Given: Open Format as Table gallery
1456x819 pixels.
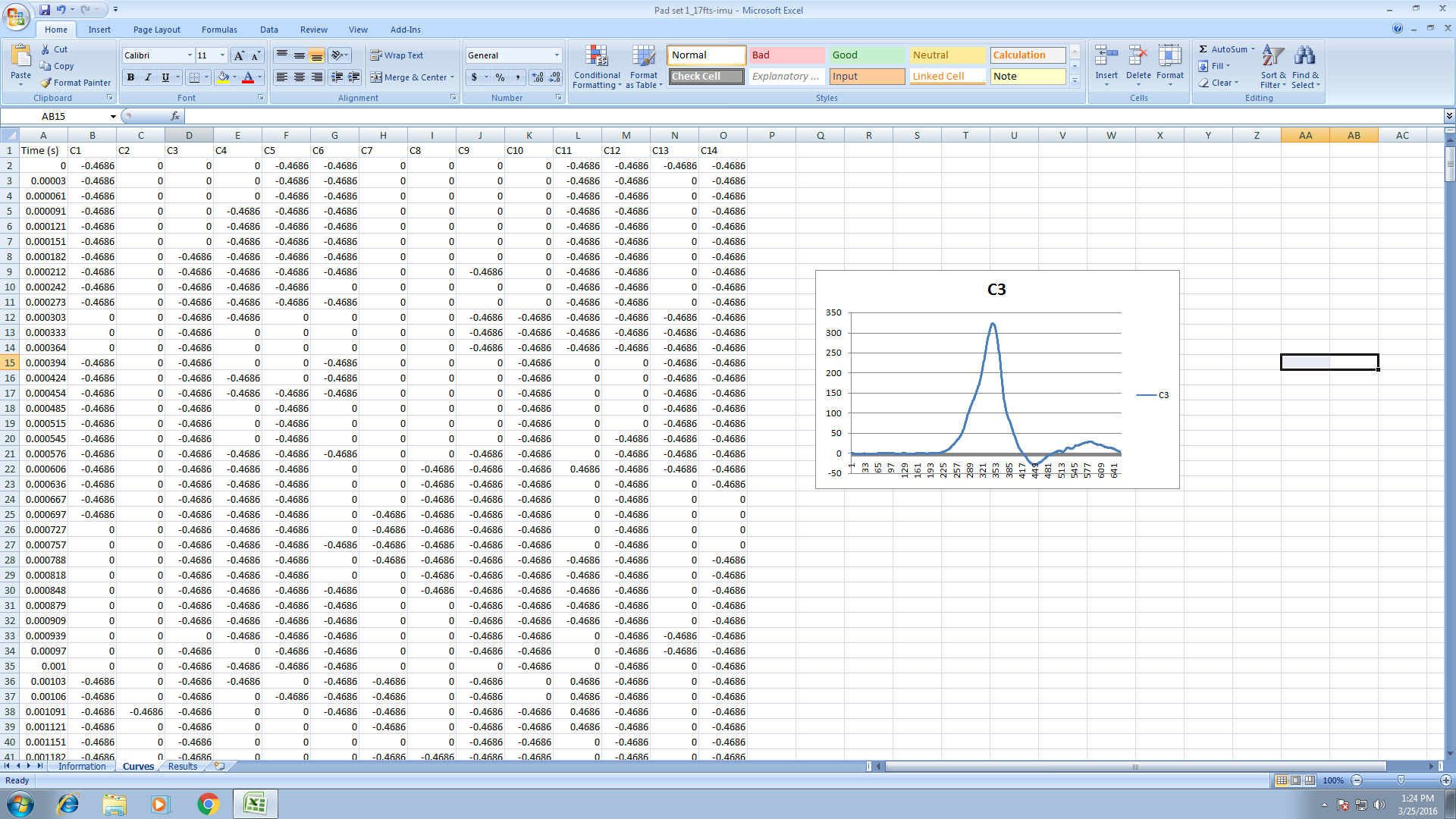Looking at the screenshot, I should click(644, 67).
